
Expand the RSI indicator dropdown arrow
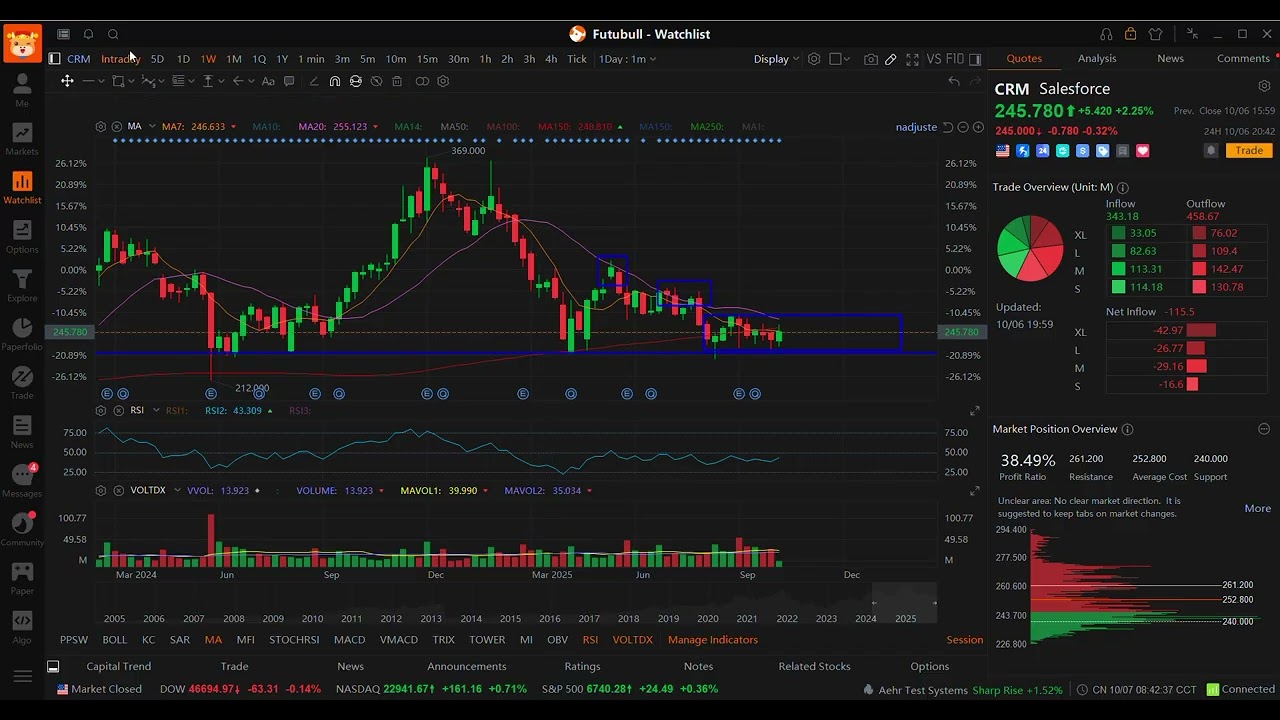click(x=155, y=411)
